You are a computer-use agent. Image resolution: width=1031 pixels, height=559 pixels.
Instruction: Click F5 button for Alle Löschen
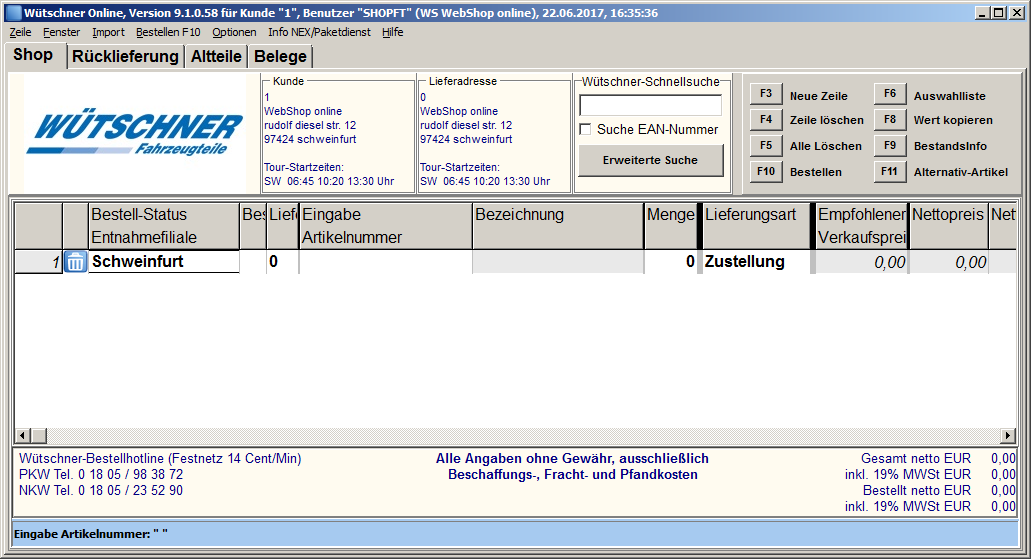tap(766, 145)
